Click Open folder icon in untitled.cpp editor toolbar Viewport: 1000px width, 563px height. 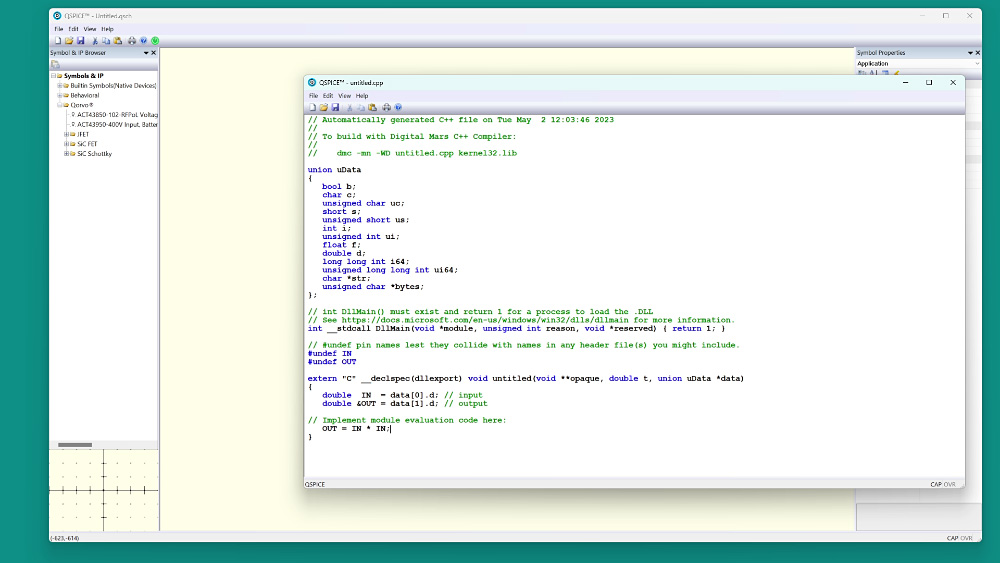[323, 108]
